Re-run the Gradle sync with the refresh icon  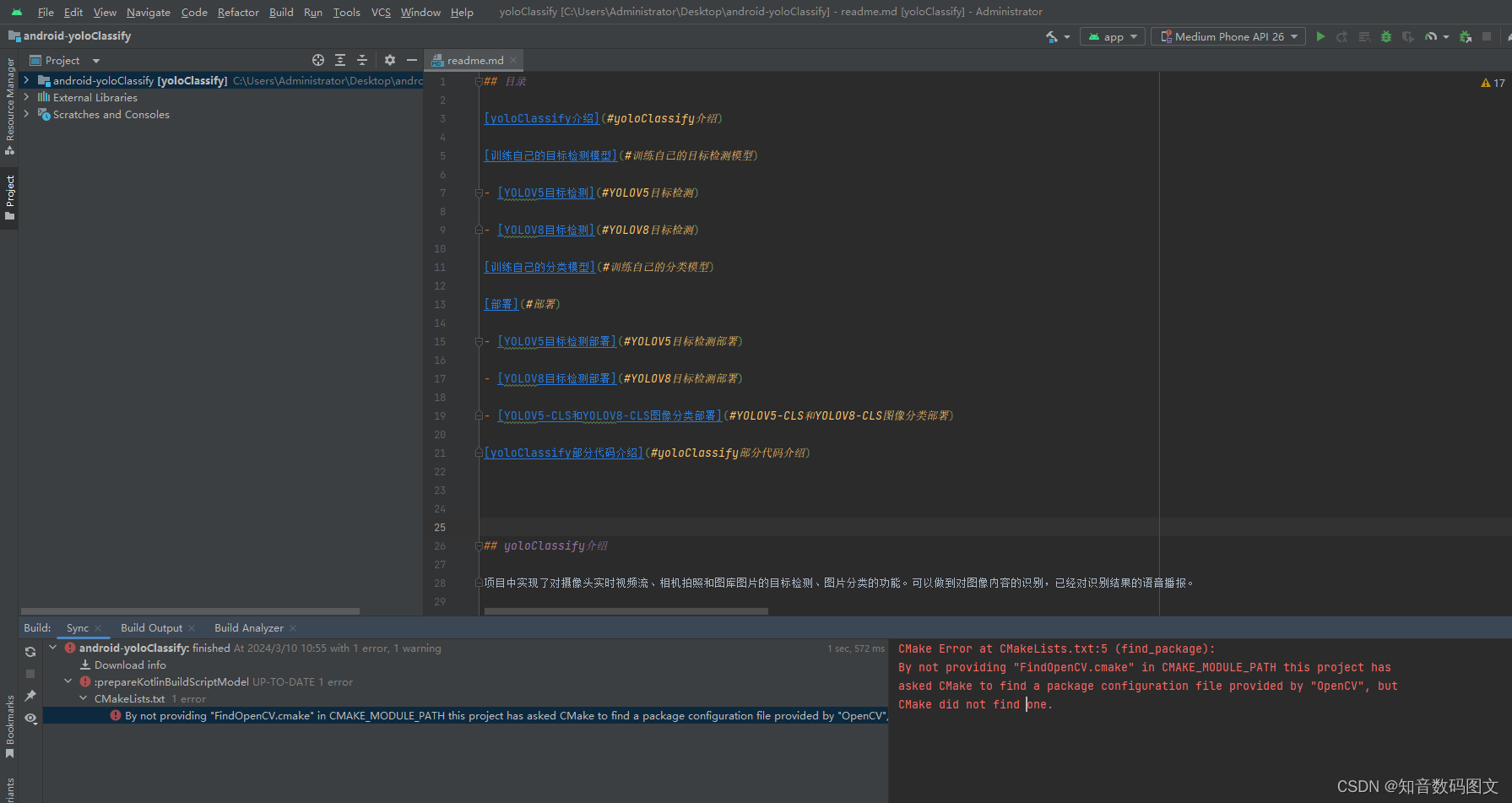pos(30,652)
